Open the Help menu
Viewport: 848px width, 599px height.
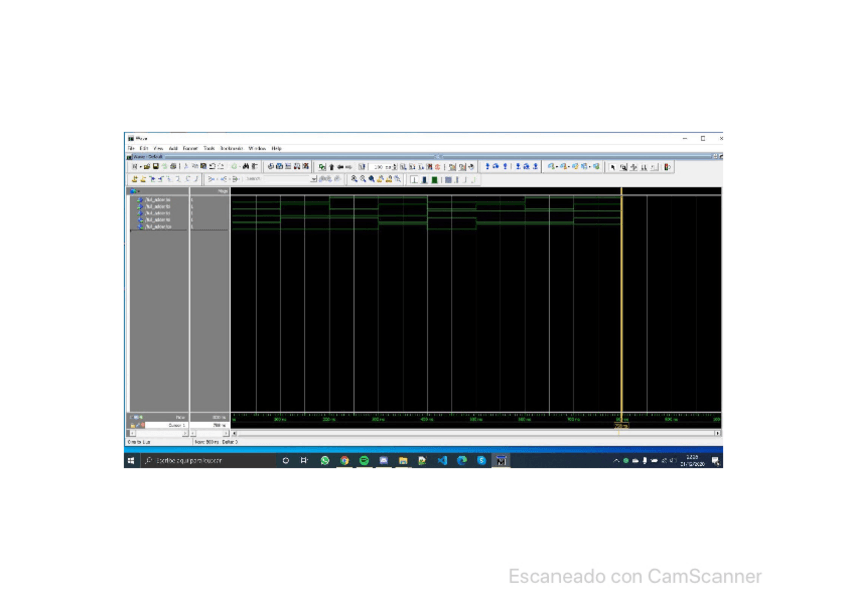[277, 148]
